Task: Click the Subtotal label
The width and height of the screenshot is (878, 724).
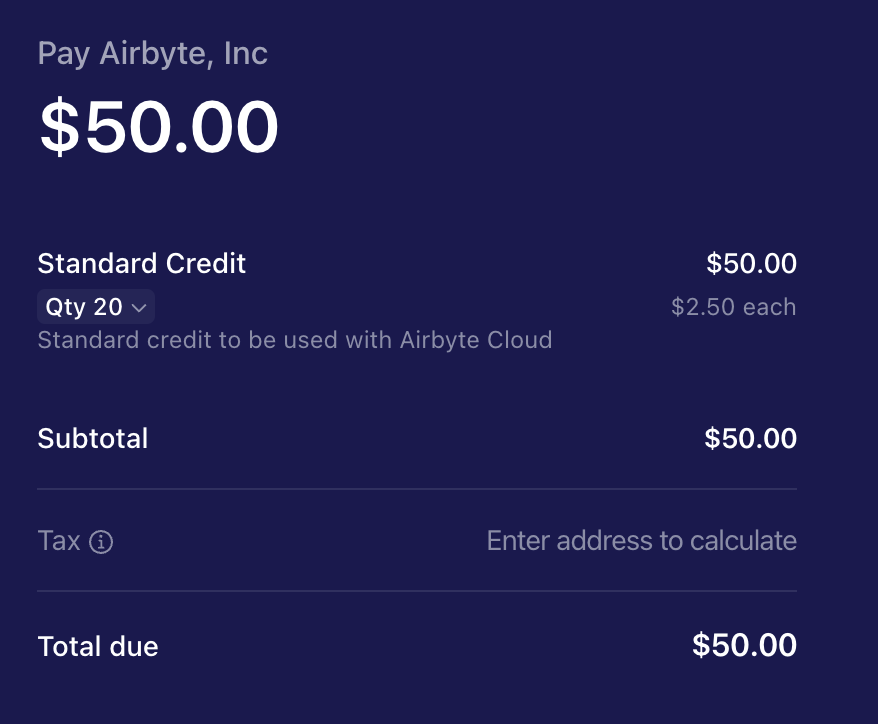Action: (93, 438)
